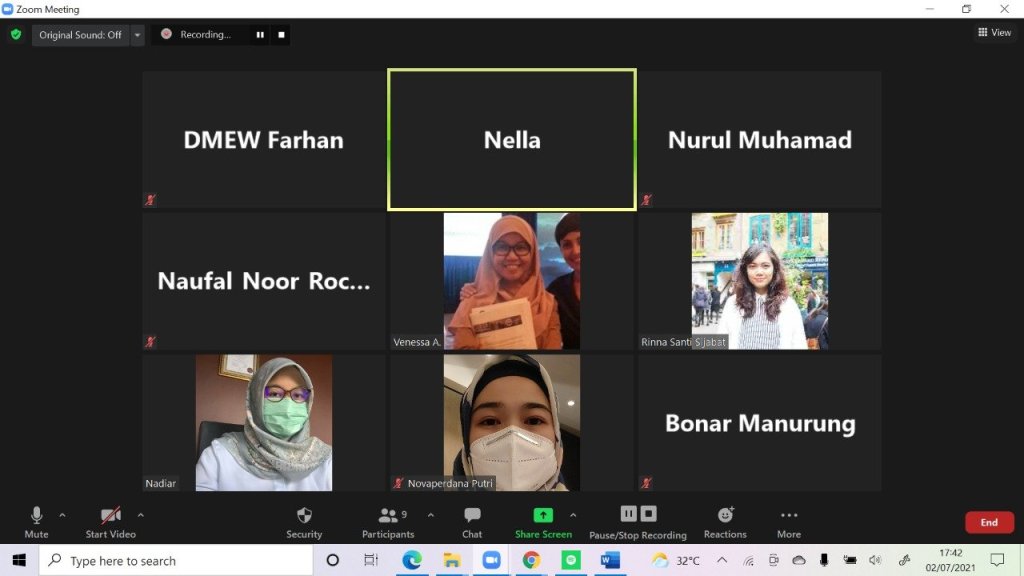Expand video options arrow beside Start Video
1024x576 pixels.
tap(140, 515)
